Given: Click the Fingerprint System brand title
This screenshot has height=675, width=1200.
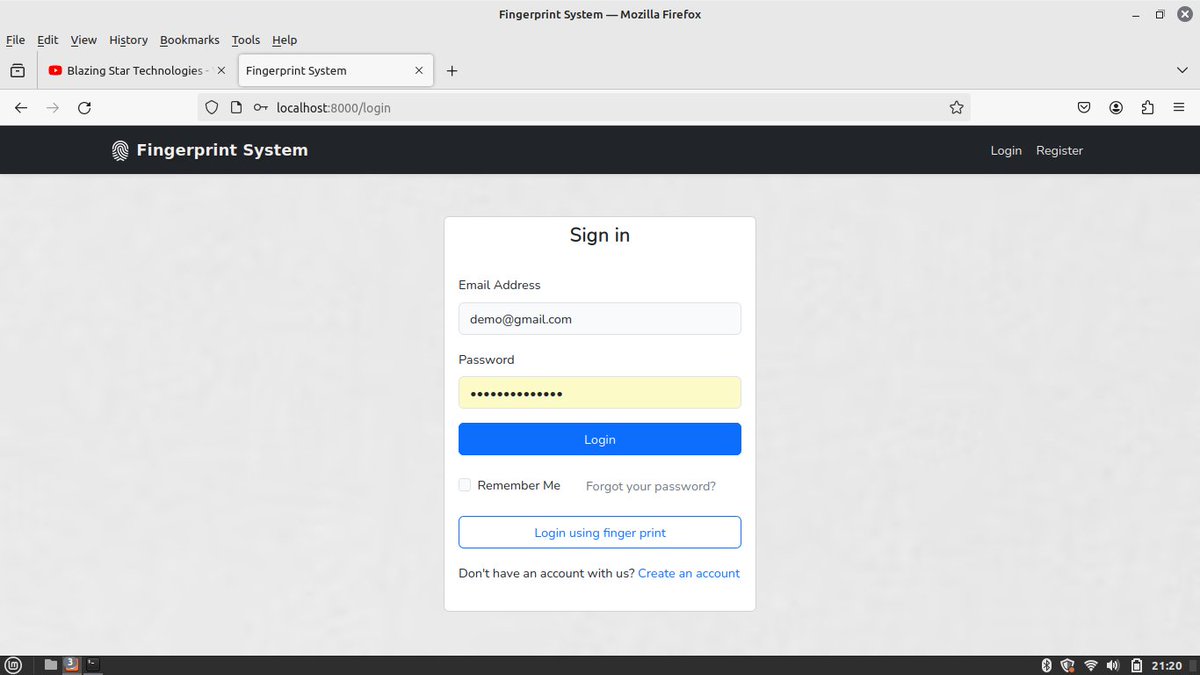Looking at the screenshot, I should [222, 151].
